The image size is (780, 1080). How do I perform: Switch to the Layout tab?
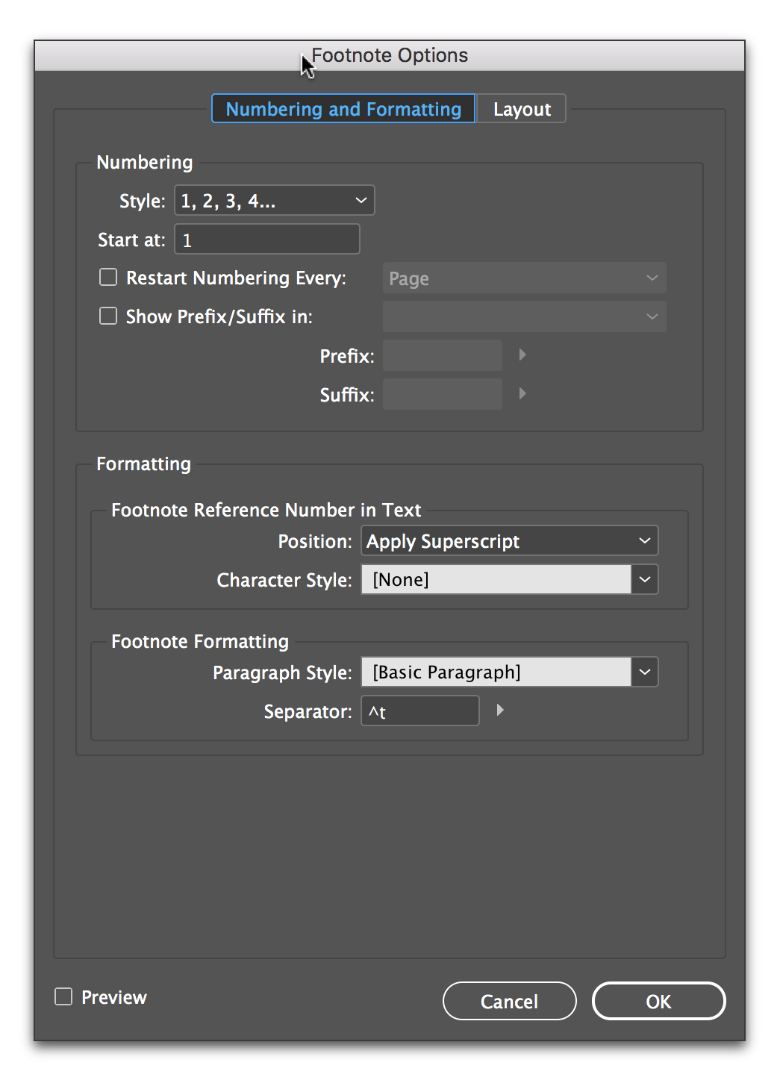pos(521,108)
